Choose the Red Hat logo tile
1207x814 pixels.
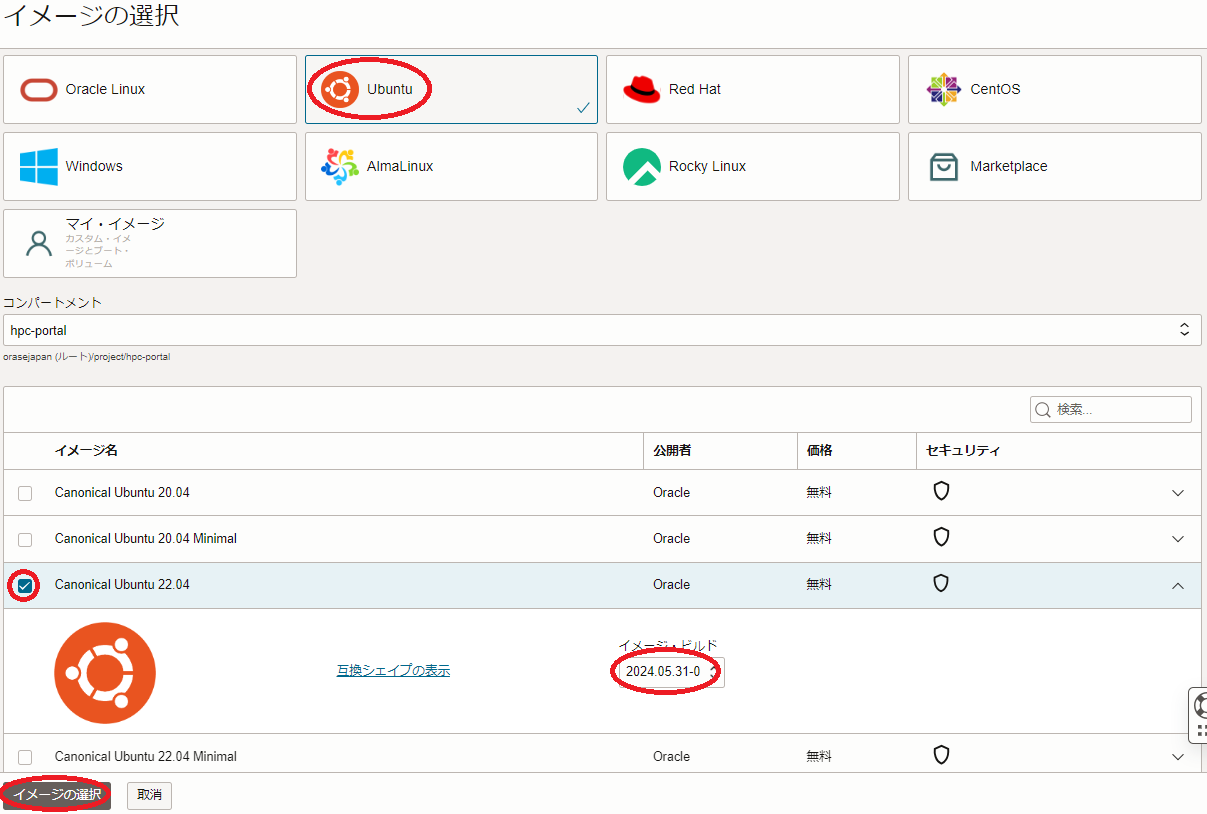(752, 90)
